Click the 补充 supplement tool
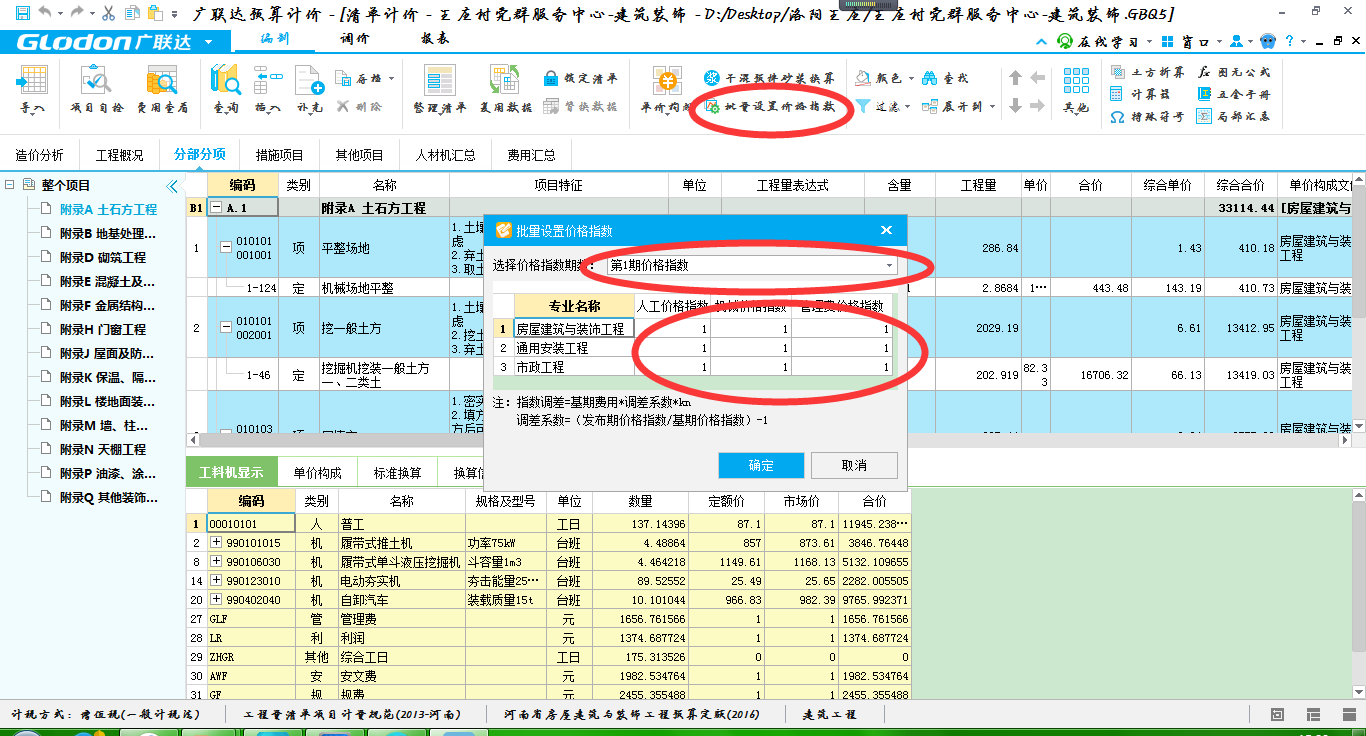1366x736 pixels. tap(310, 89)
